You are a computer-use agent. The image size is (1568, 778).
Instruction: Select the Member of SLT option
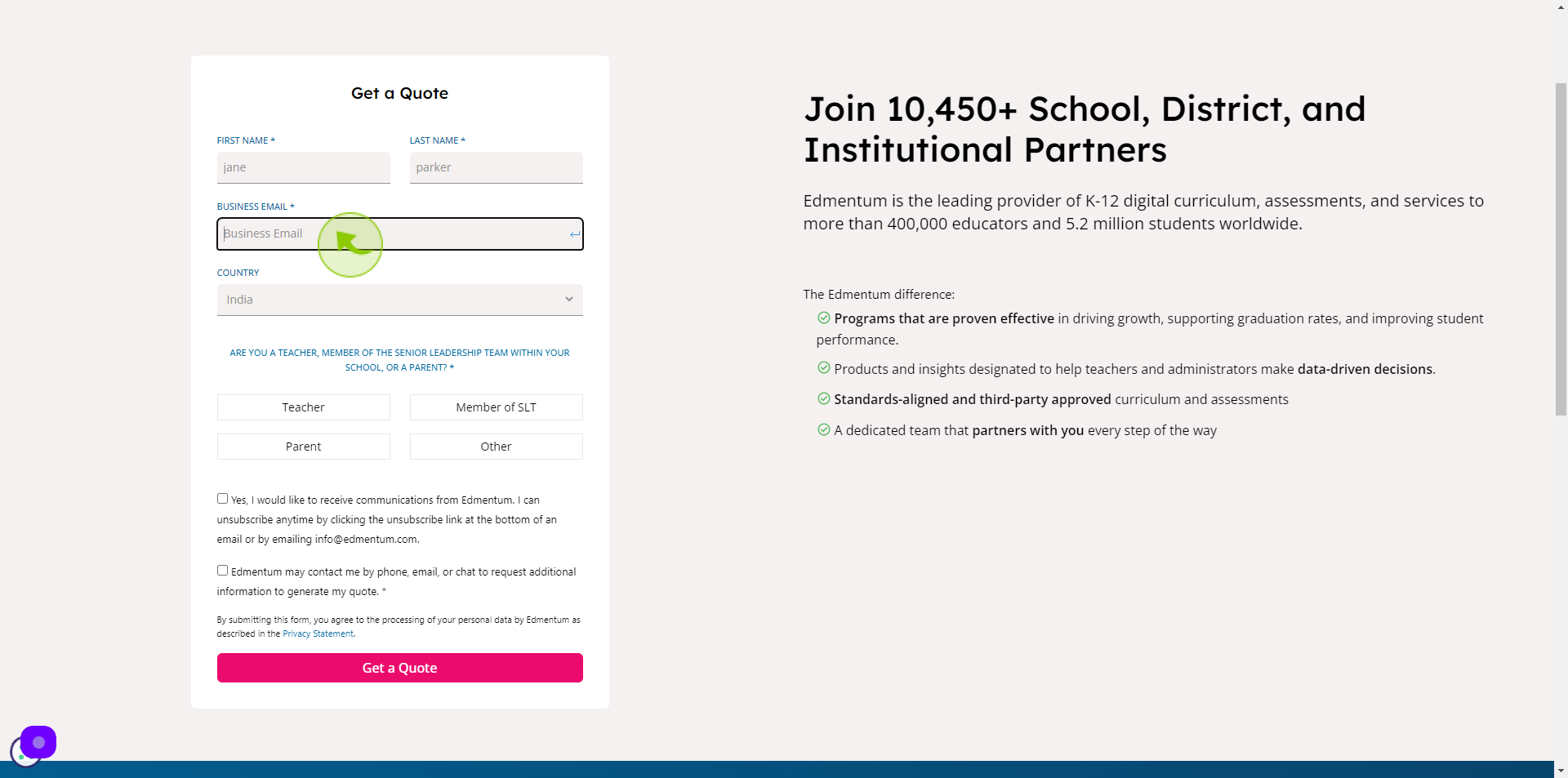[x=497, y=407]
